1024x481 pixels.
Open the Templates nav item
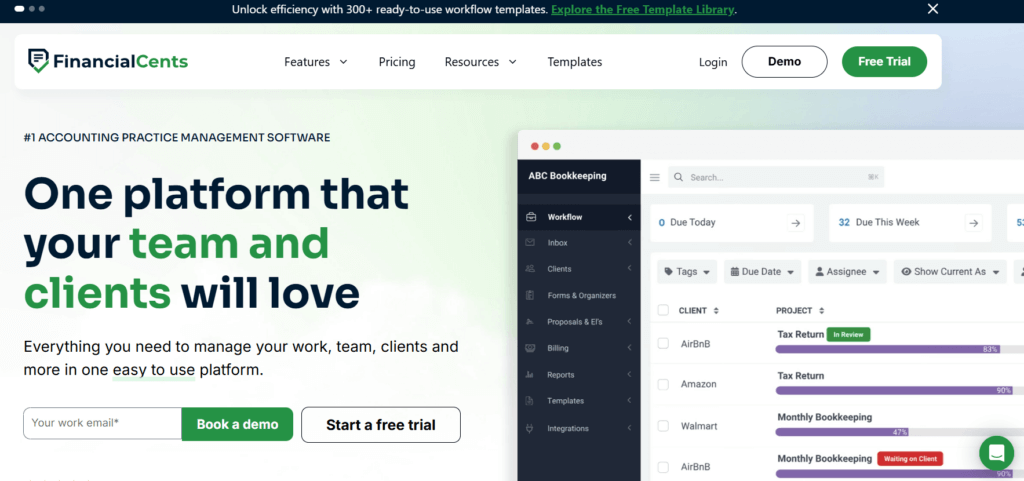pos(574,62)
